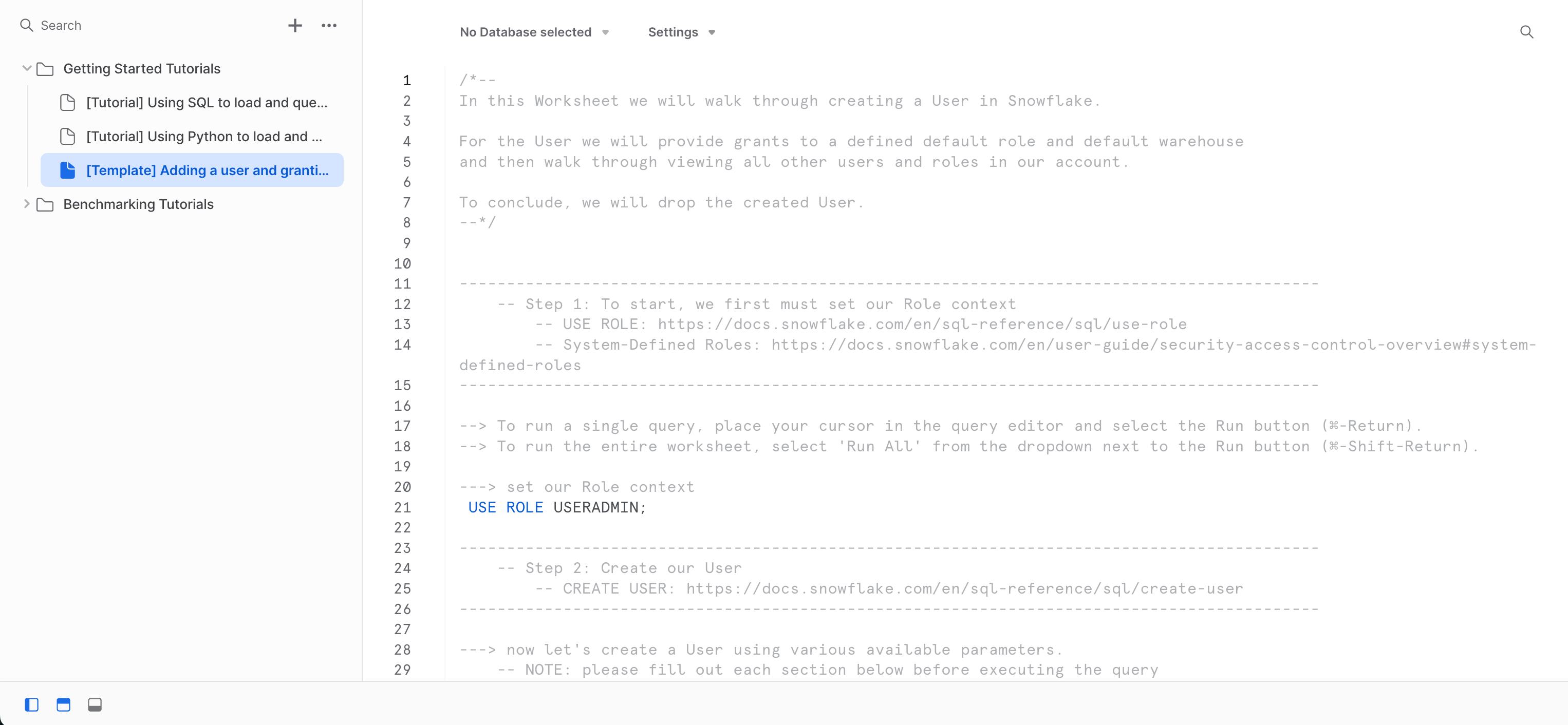Click the SQL tutorial file icon
Viewport: 1568px width, 725px height.
[x=67, y=102]
